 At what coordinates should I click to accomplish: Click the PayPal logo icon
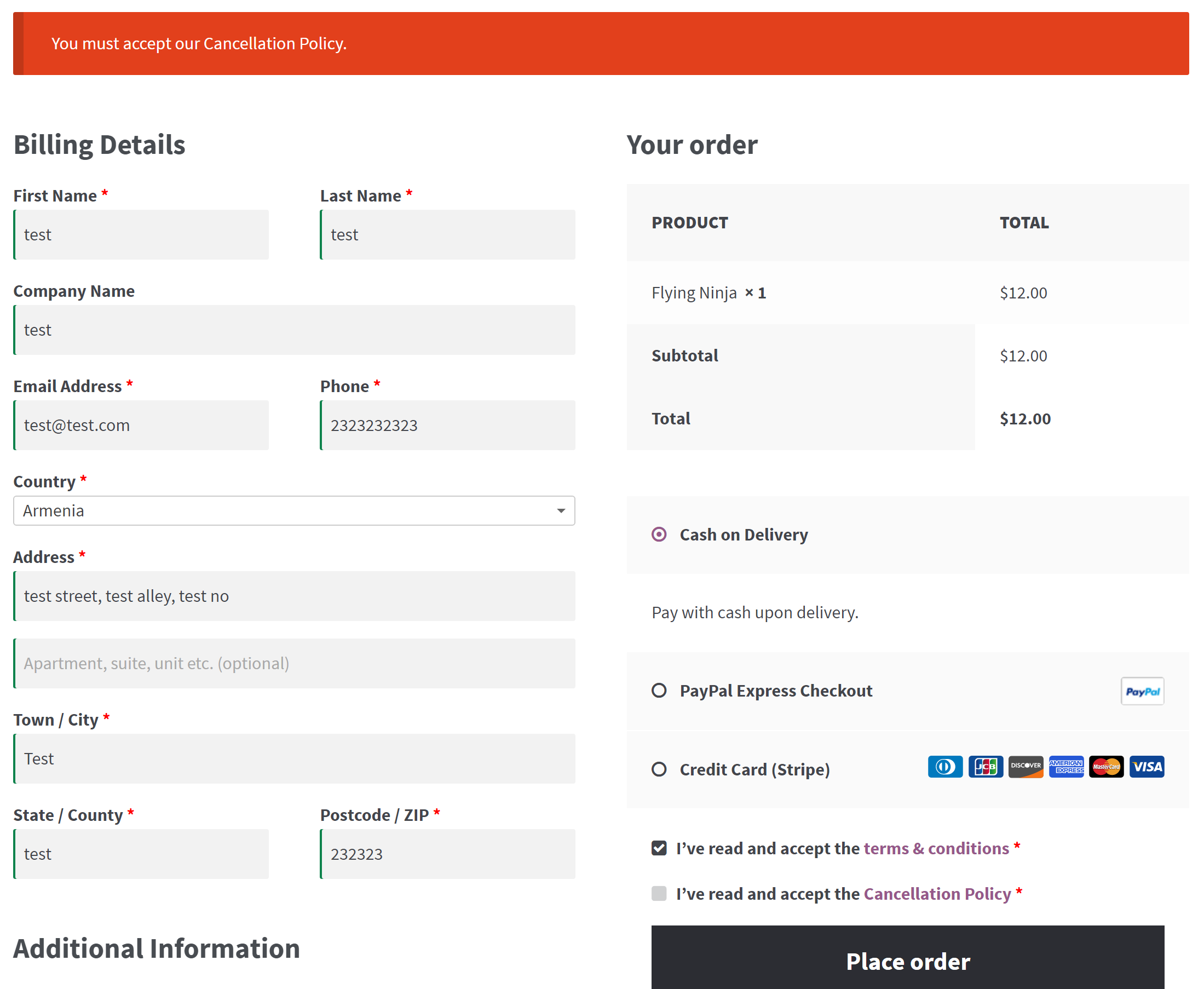1142,691
